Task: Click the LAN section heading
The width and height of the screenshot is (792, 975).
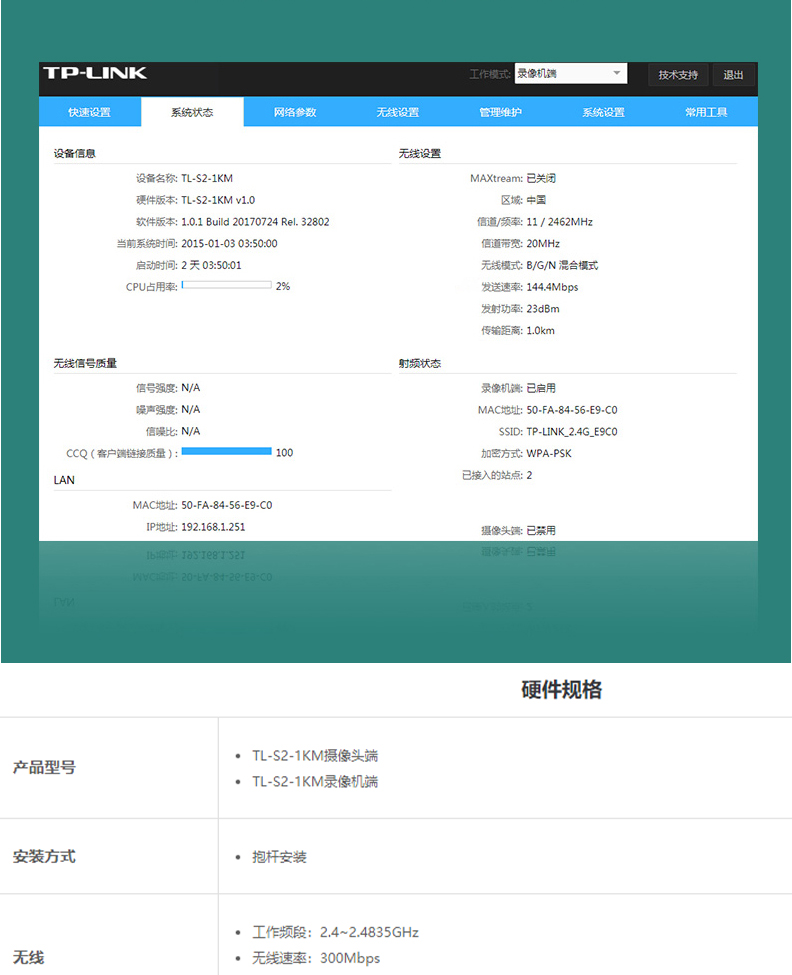Action: (64, 480)
